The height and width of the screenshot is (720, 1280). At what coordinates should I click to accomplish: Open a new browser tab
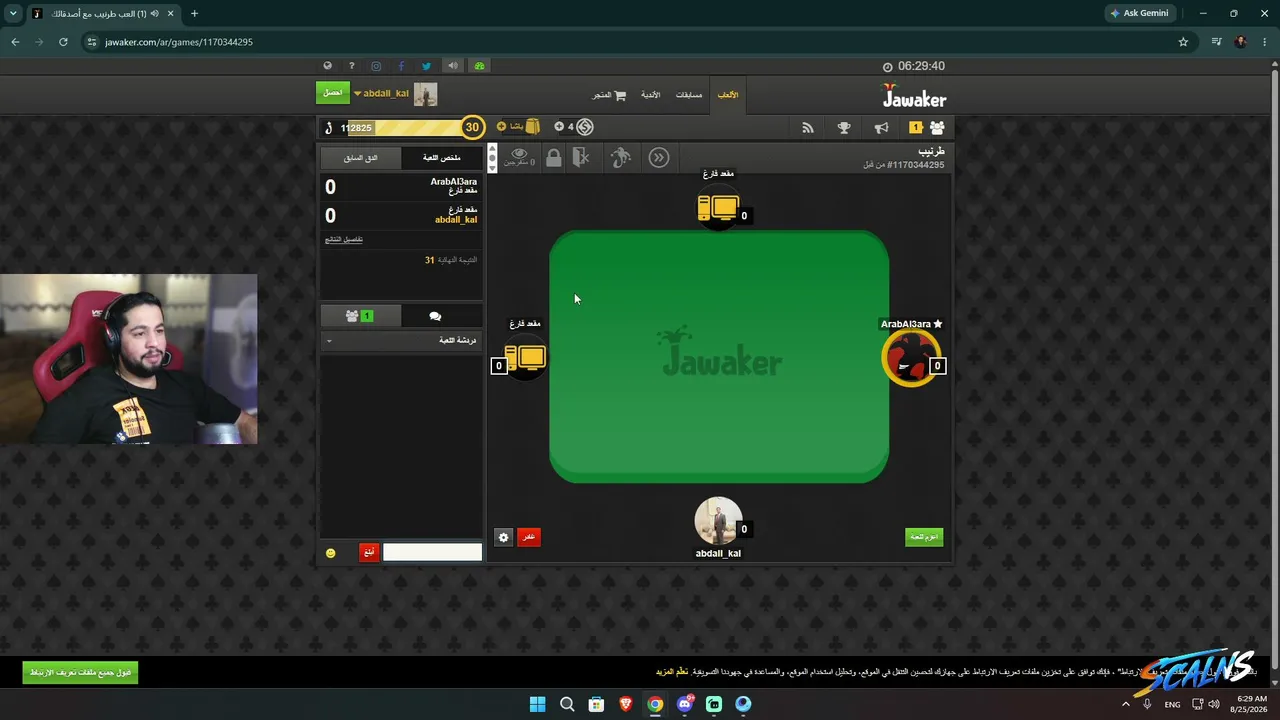click(x=194, y=13)
